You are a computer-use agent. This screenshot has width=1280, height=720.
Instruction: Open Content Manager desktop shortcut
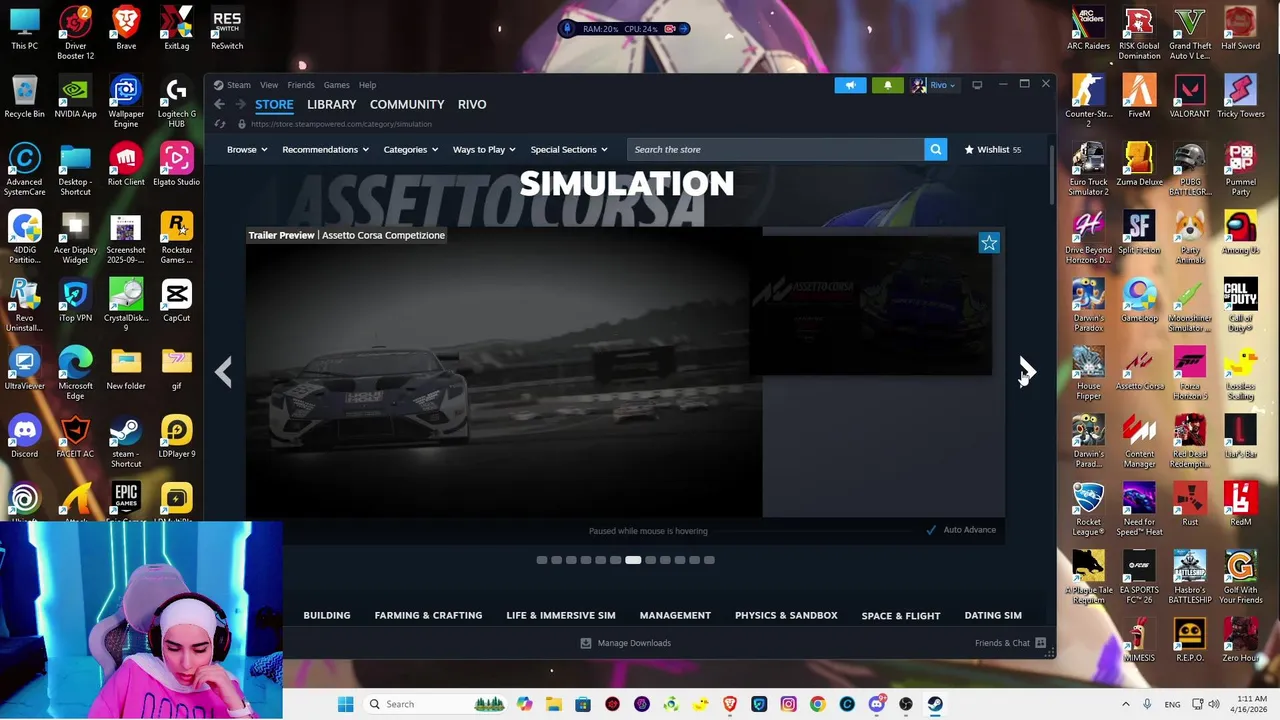pyautogui.click(x=1139, y=438)
